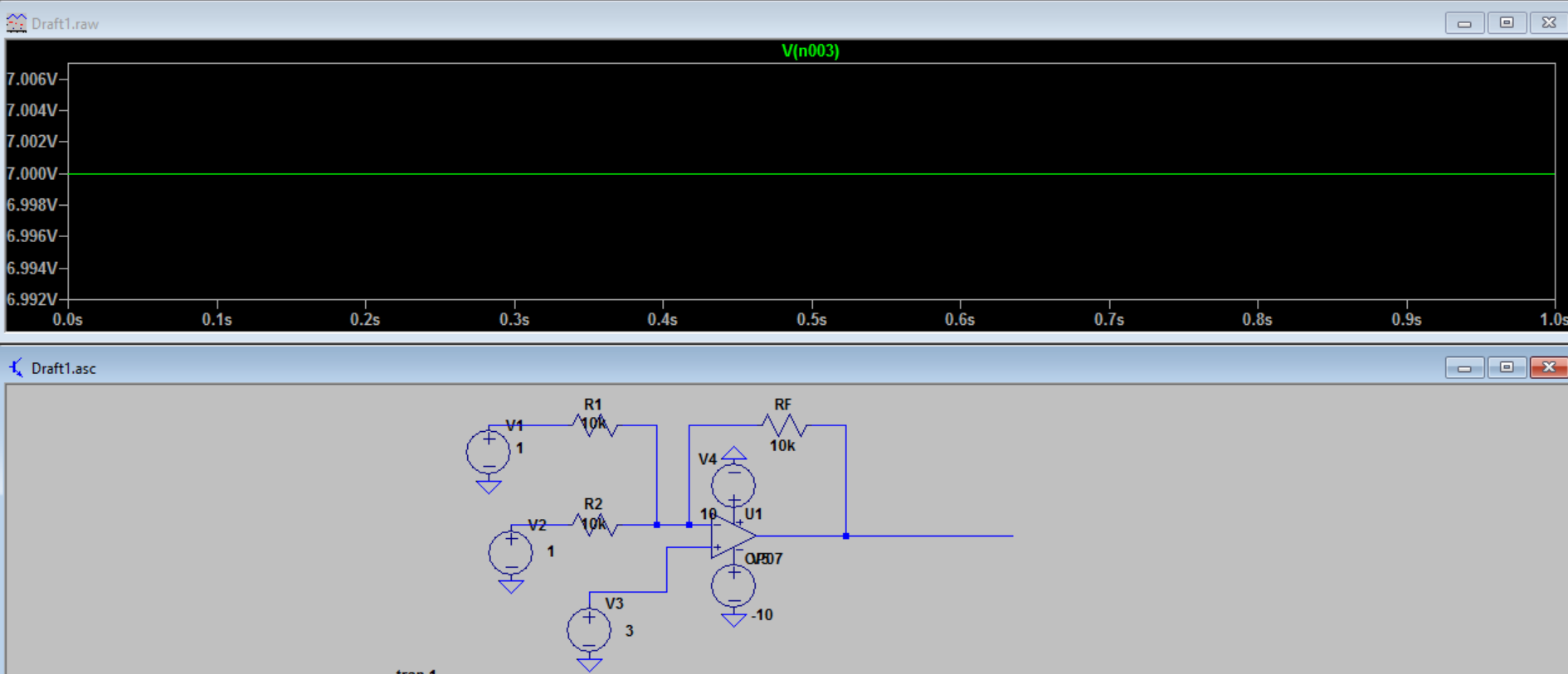This screenshot has width=1568, height=674.
Task: Click the 0.5s time axis label
Action: click(811, 319)
